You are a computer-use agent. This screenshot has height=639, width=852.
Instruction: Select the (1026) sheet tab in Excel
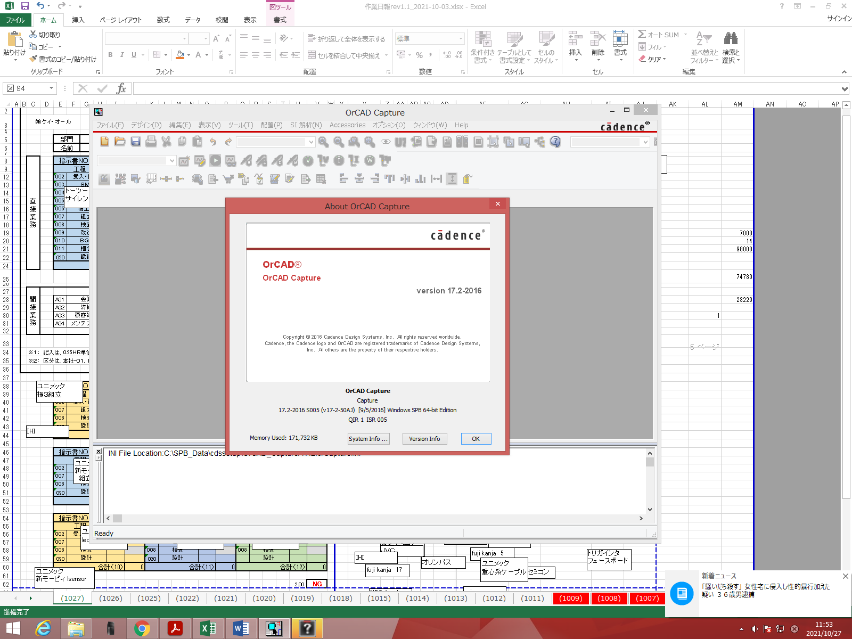[110, 598]
